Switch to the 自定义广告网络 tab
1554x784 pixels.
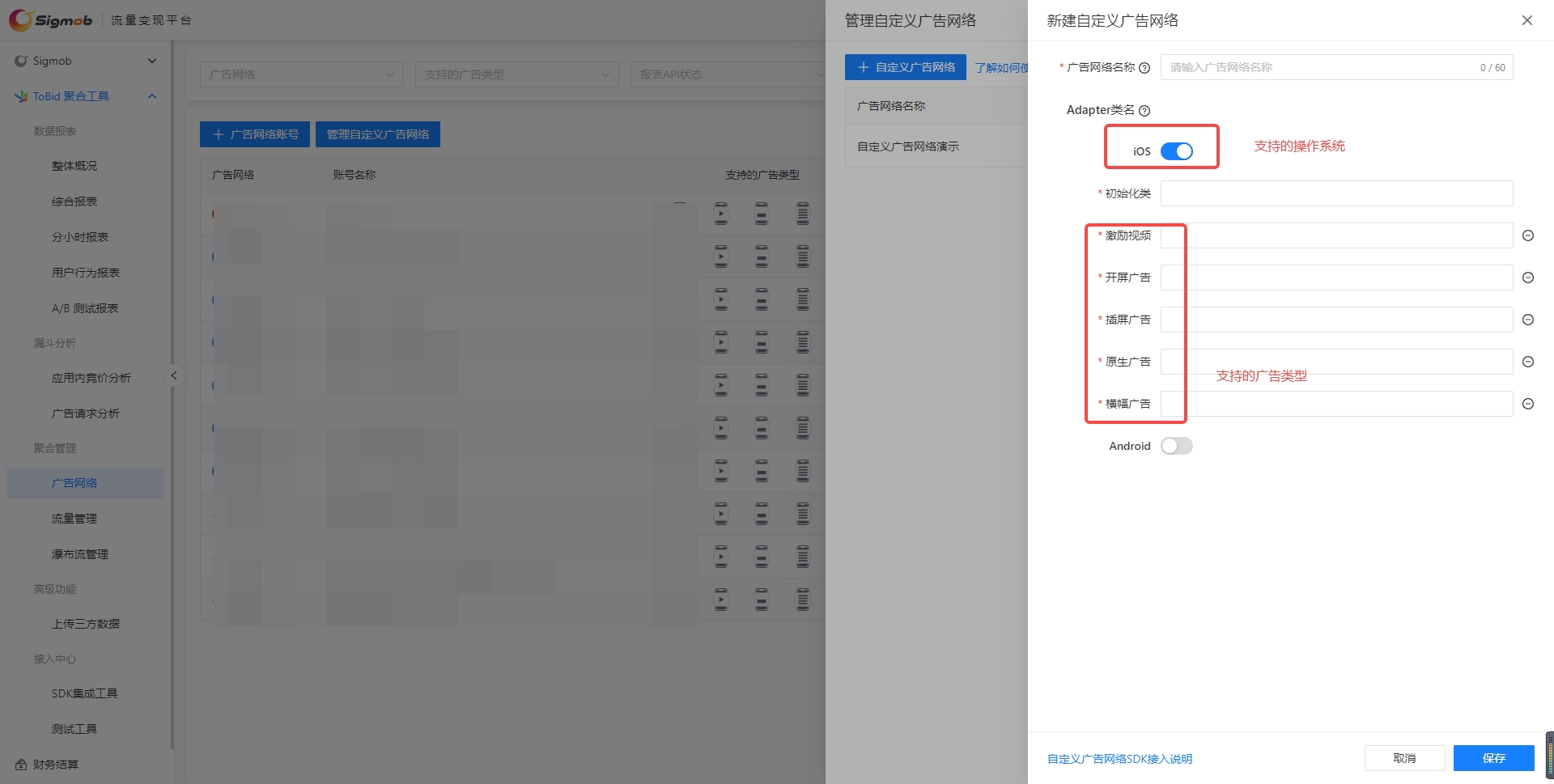point(904,66)
